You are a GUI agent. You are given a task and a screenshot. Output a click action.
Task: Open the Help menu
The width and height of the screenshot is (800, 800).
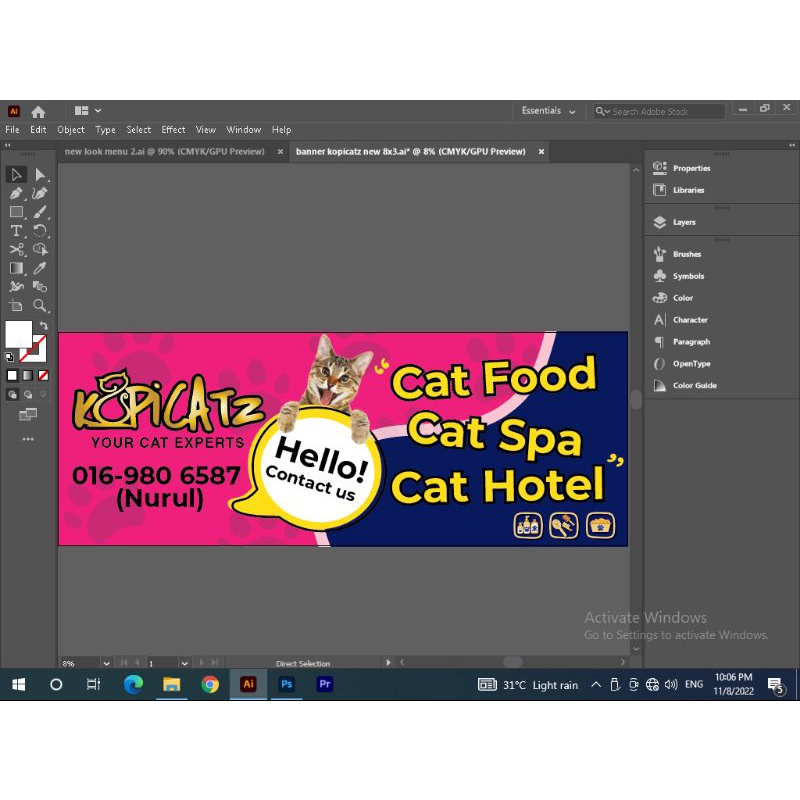tap(282, 130)
